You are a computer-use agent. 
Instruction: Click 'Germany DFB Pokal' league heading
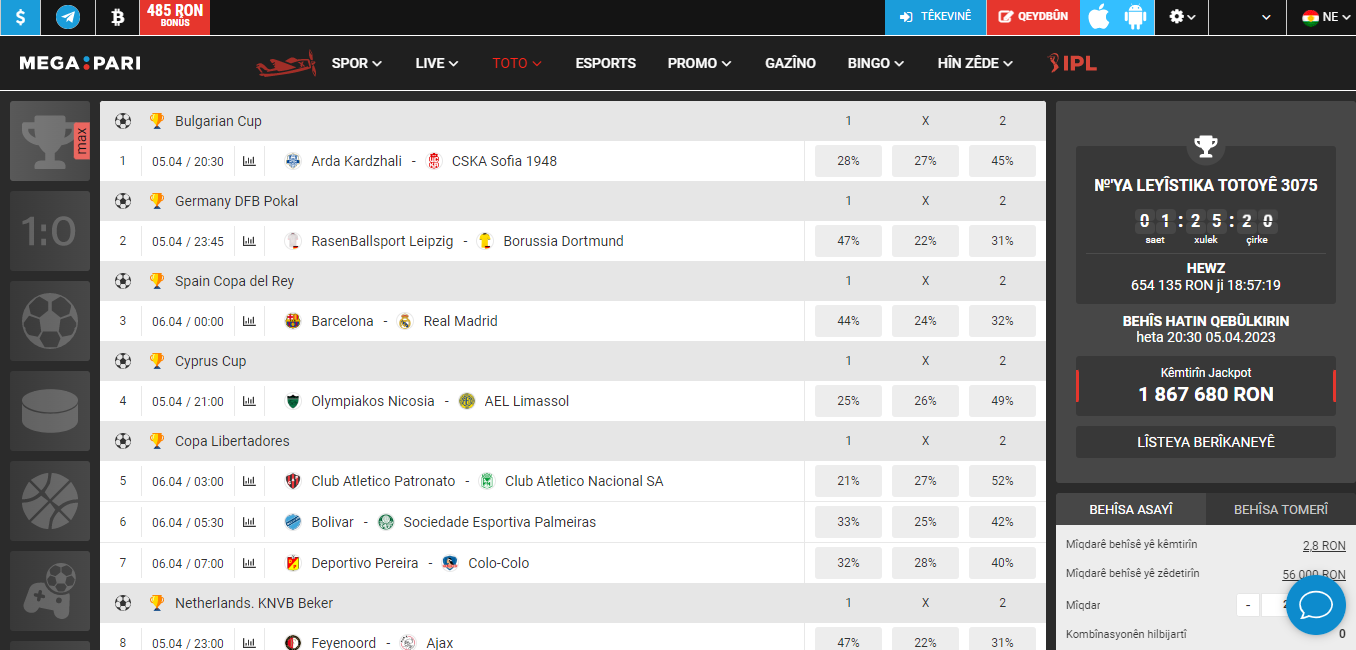click(x=237, y=201)
